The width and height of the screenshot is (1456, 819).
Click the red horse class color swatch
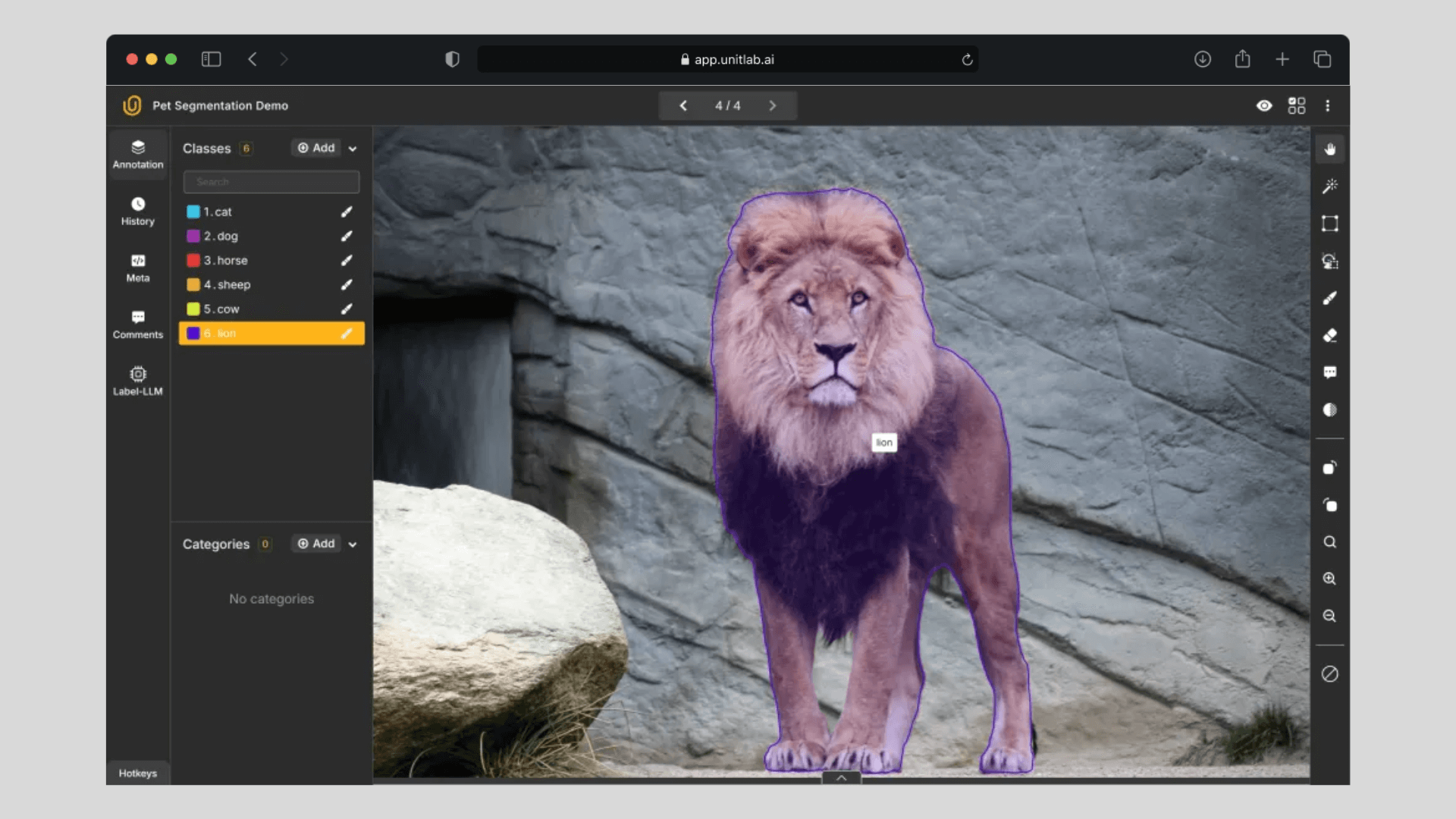pos(193,260)
